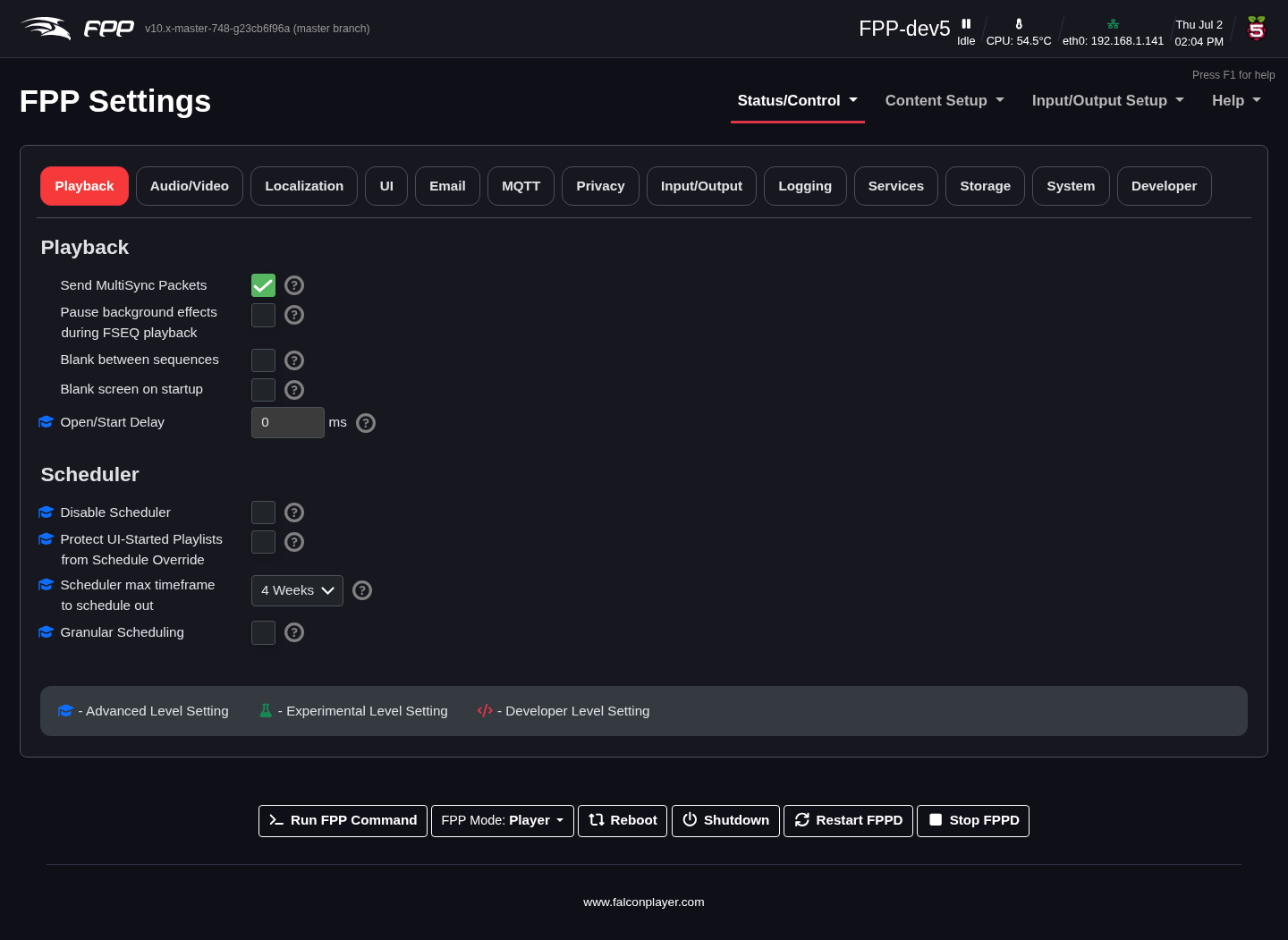The width and height of the screenshot is (1288, 940).
Task: Open the 4 Weeks timeframe dropdown
Action: click(297, 590)
